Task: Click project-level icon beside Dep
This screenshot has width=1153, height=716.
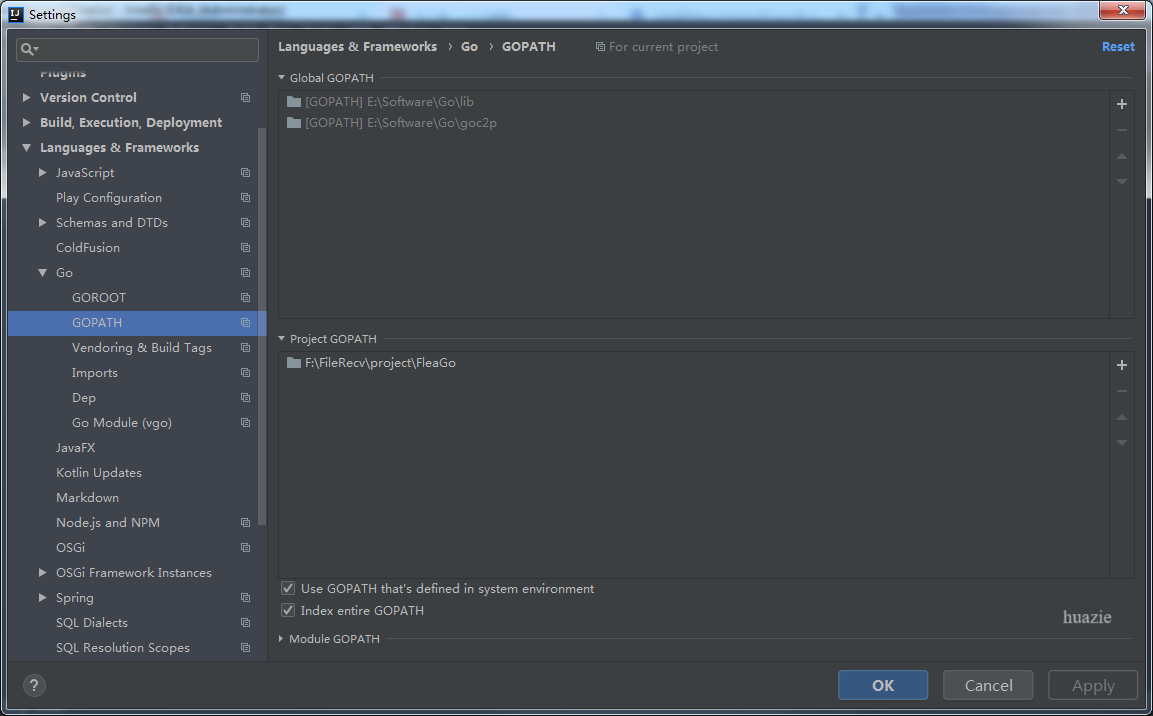Action: [246, 398]
